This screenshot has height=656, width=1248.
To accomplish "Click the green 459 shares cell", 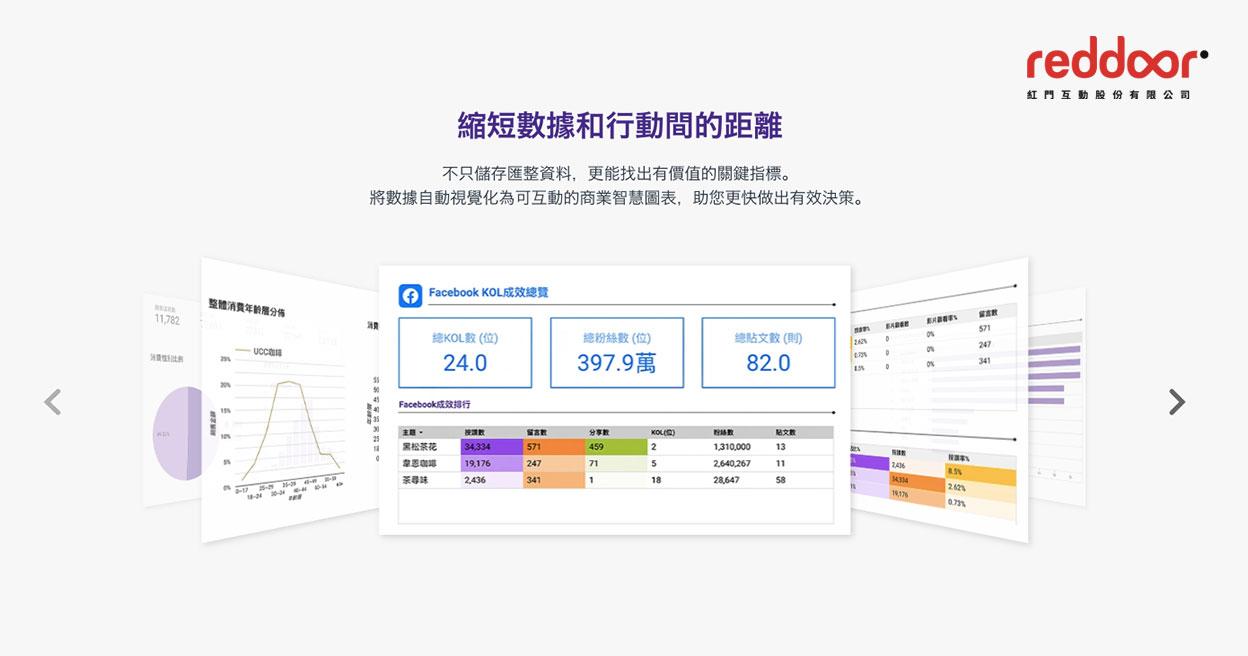I will click(x=615, y=447).
